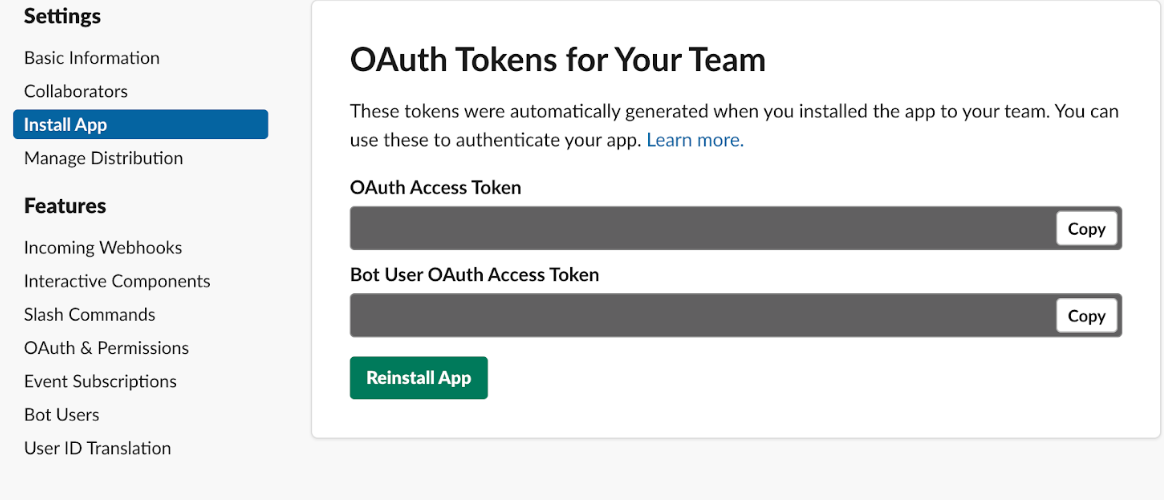Open OAuth & Permissions page
The width and height of the screenshot is (1164, 500).
pyautogui.click(x=106, y=348)
